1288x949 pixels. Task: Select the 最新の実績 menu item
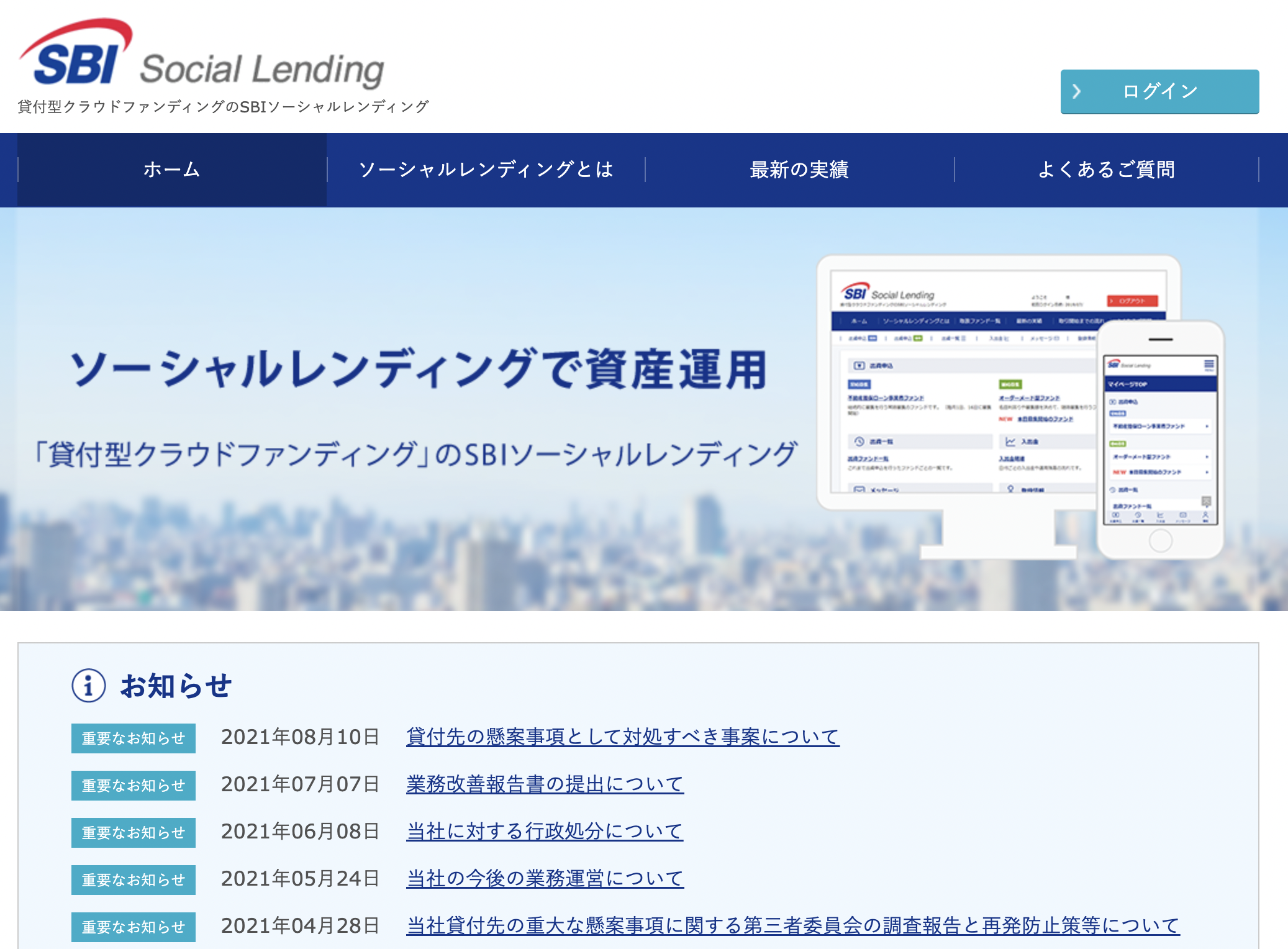799,170
